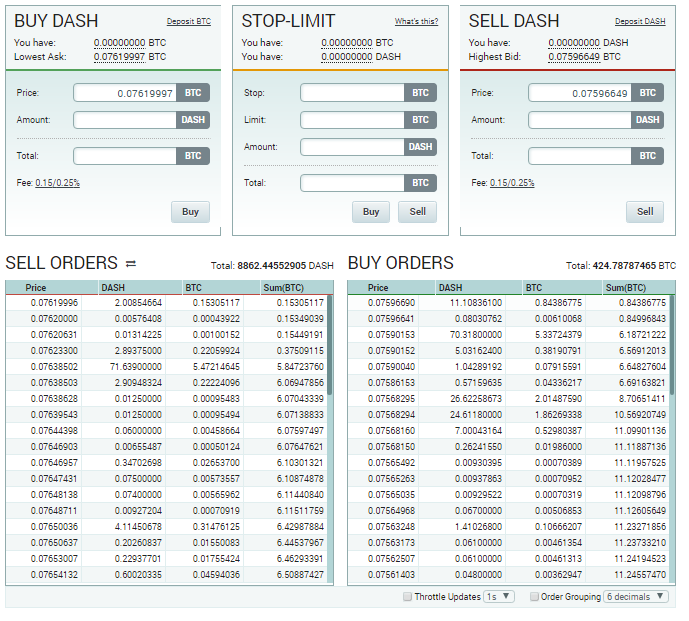Viewport: 689px width, 621px height.
Task: Click the Stop-Limit DASH balance value
Action: click(x=347, y=57)
